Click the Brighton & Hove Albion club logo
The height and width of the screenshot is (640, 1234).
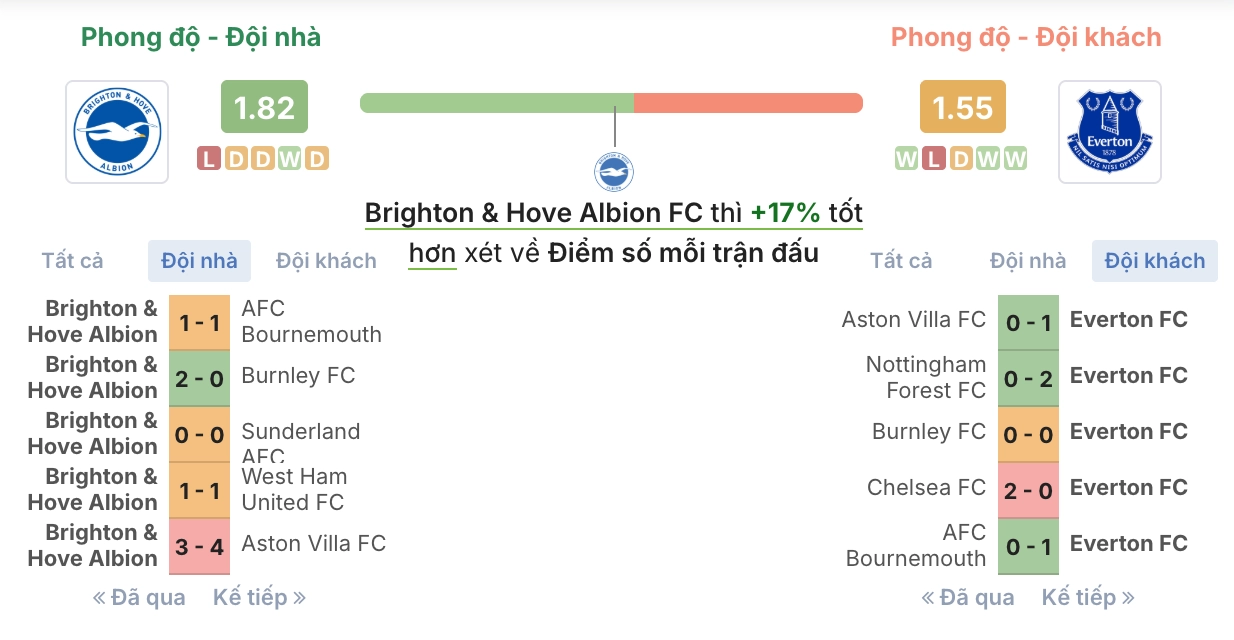pyautogui.click(x=116, y=131)
